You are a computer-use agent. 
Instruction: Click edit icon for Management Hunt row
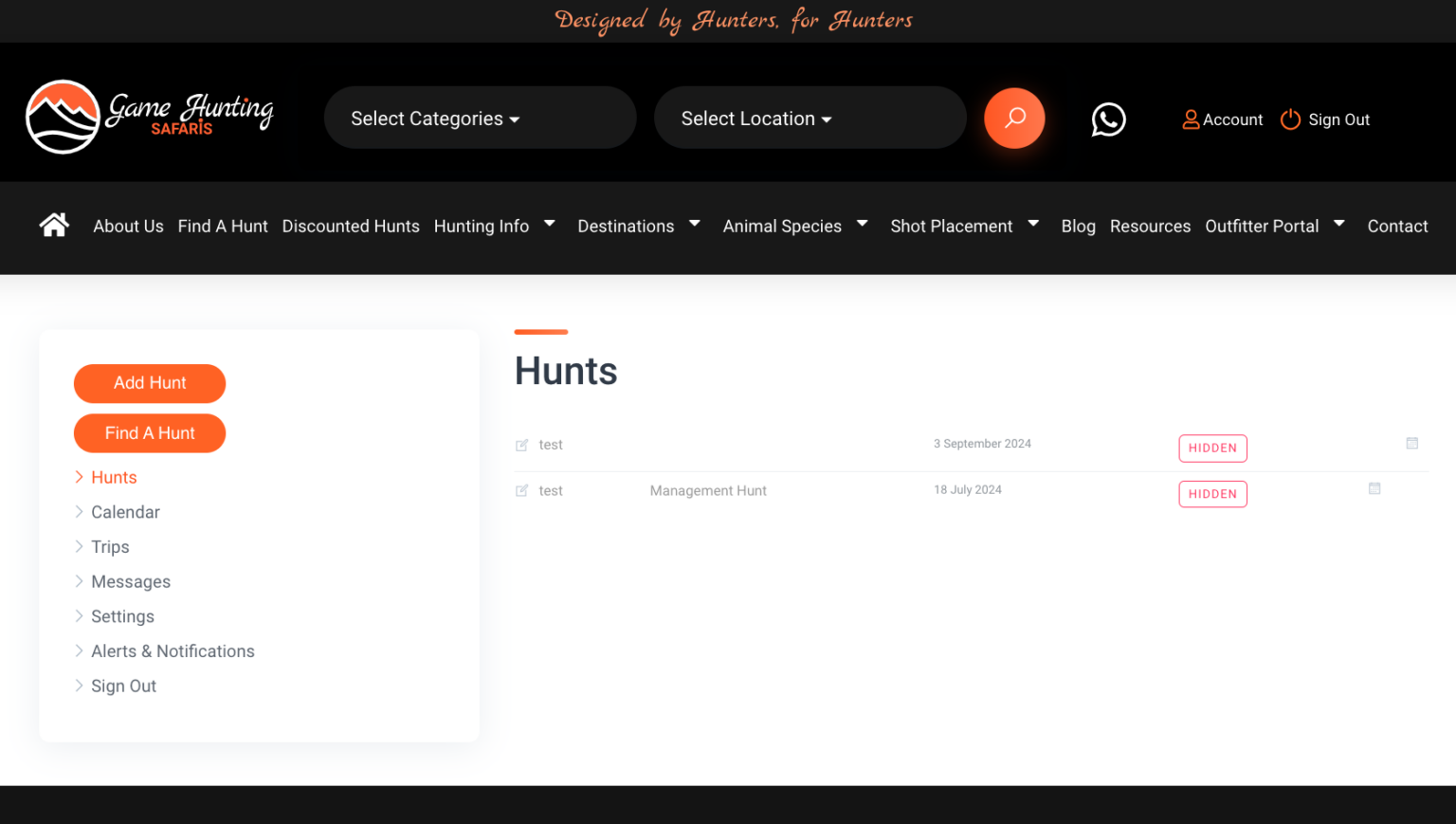521,491
